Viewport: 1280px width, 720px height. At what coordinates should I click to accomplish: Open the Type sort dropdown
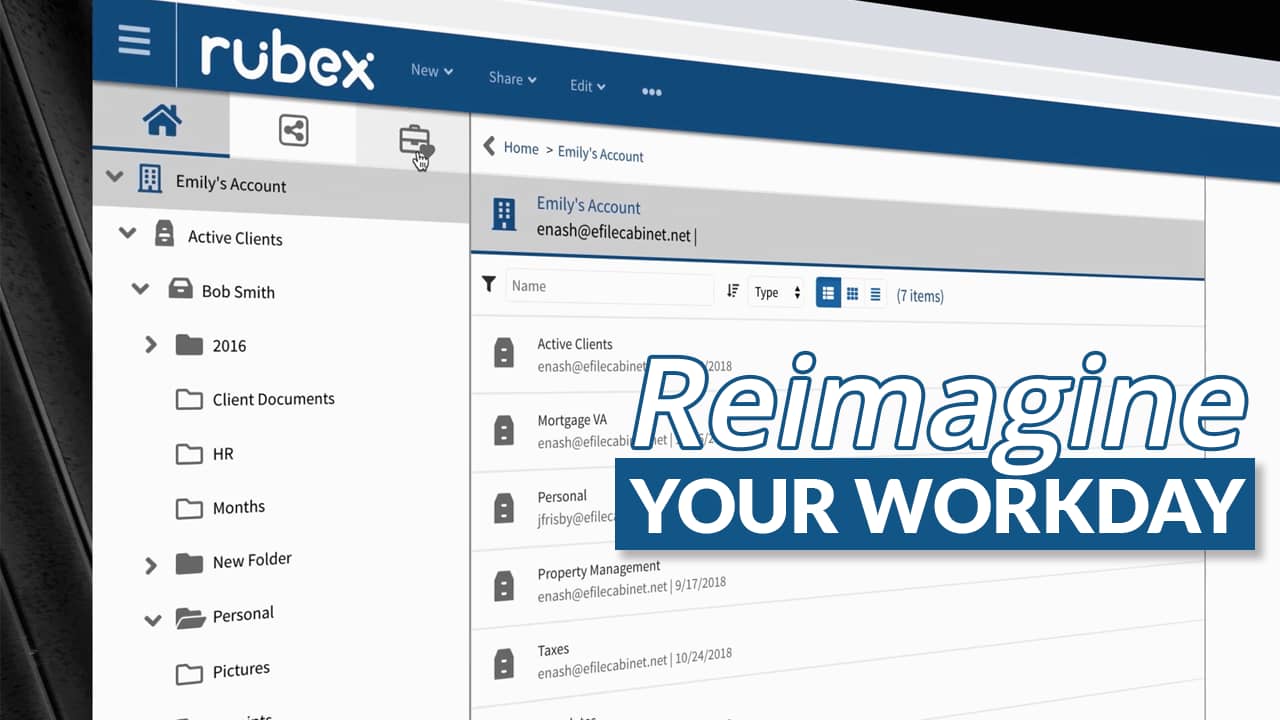[x=778, y=292]
